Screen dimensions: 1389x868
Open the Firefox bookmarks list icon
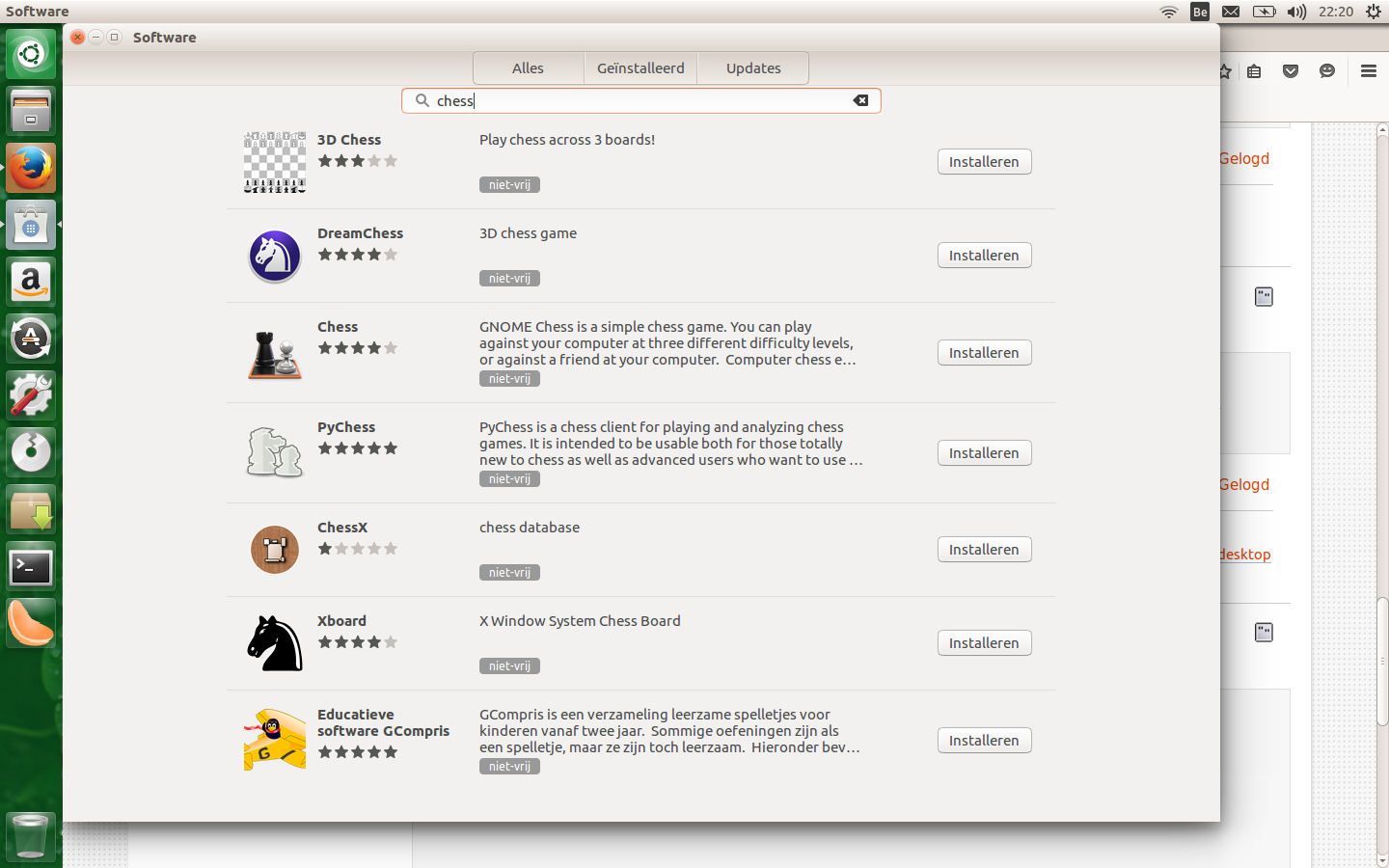point(1254,71)
